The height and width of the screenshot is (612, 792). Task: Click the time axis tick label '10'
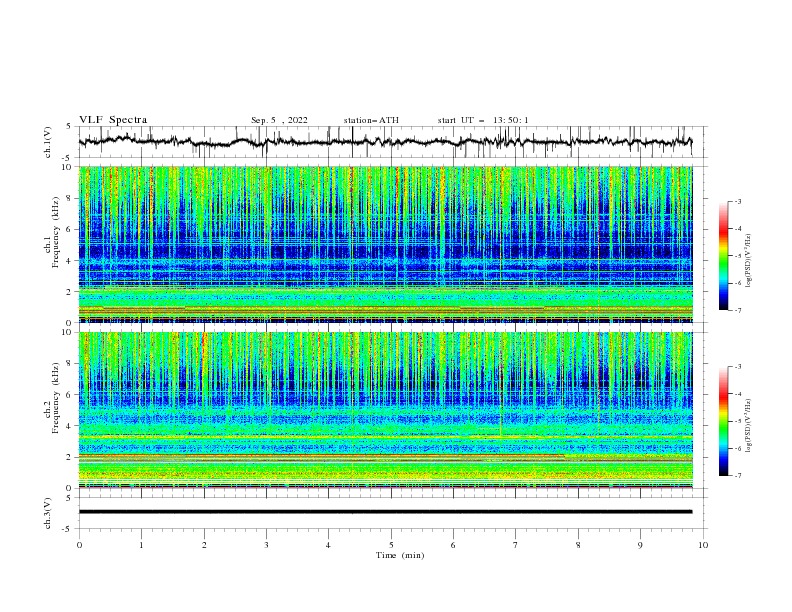tap(703, 545)
